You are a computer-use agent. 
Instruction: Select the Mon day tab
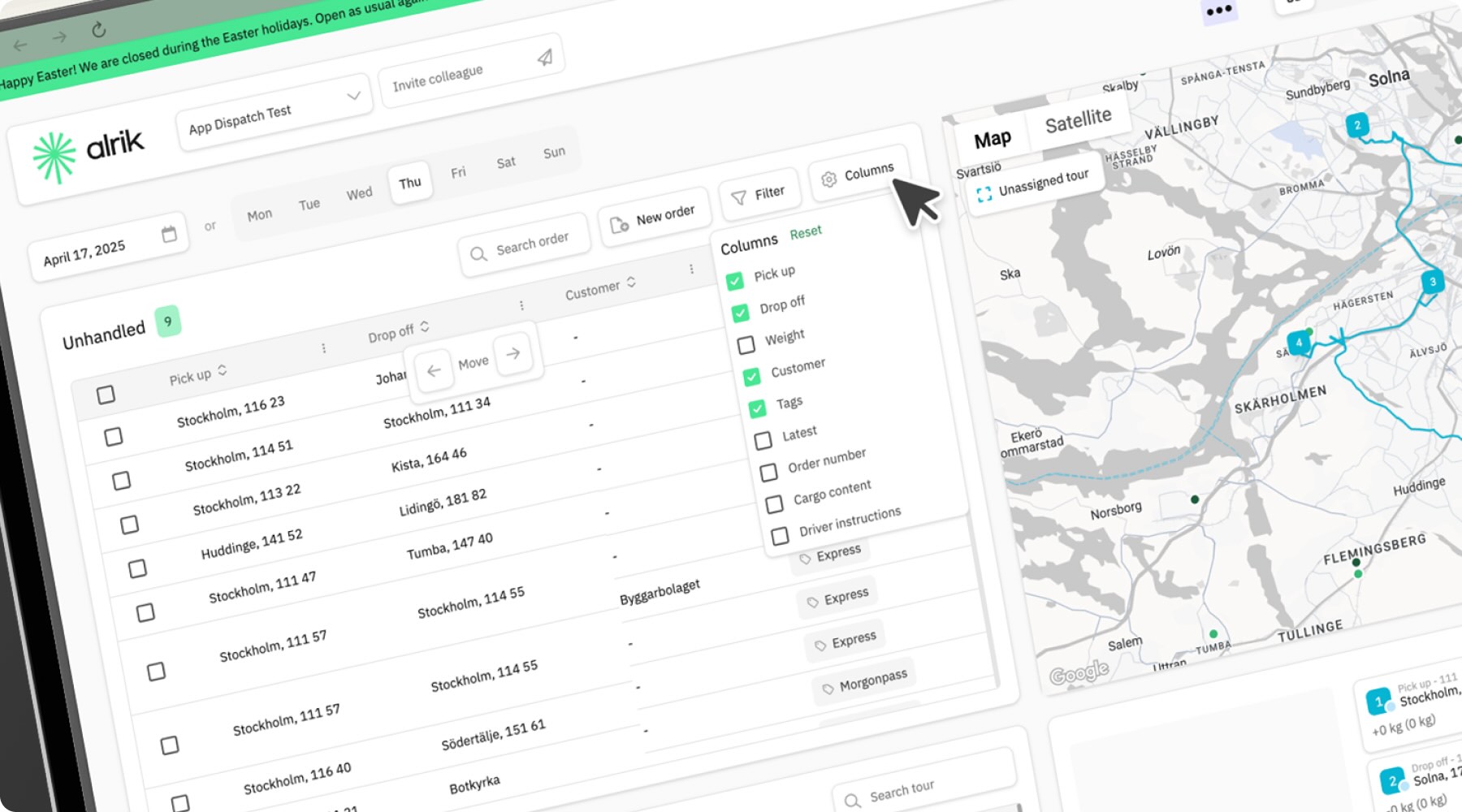pos(259,215)
